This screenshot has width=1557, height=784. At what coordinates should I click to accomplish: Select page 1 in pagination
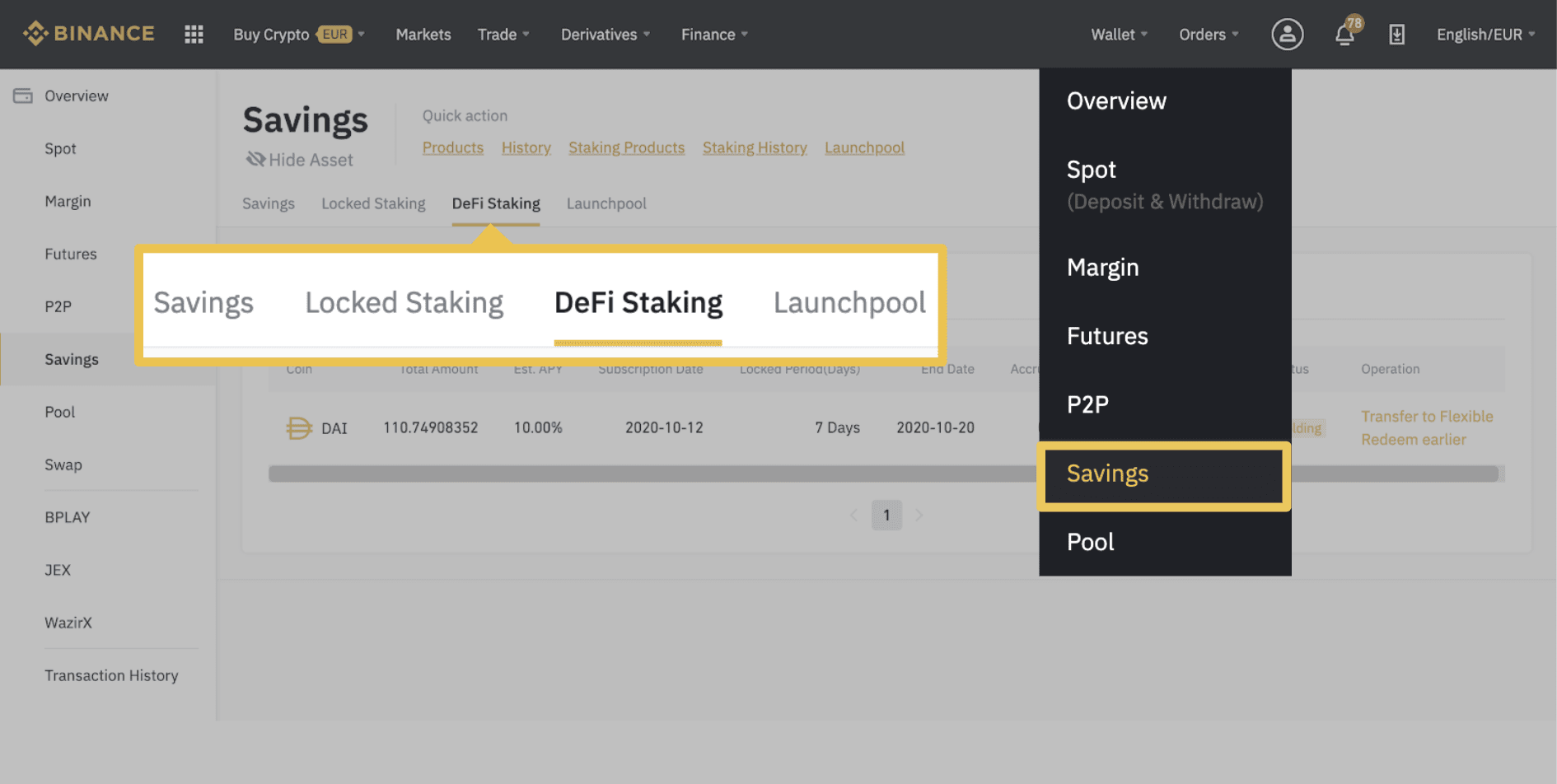click(x=886, y=516)
